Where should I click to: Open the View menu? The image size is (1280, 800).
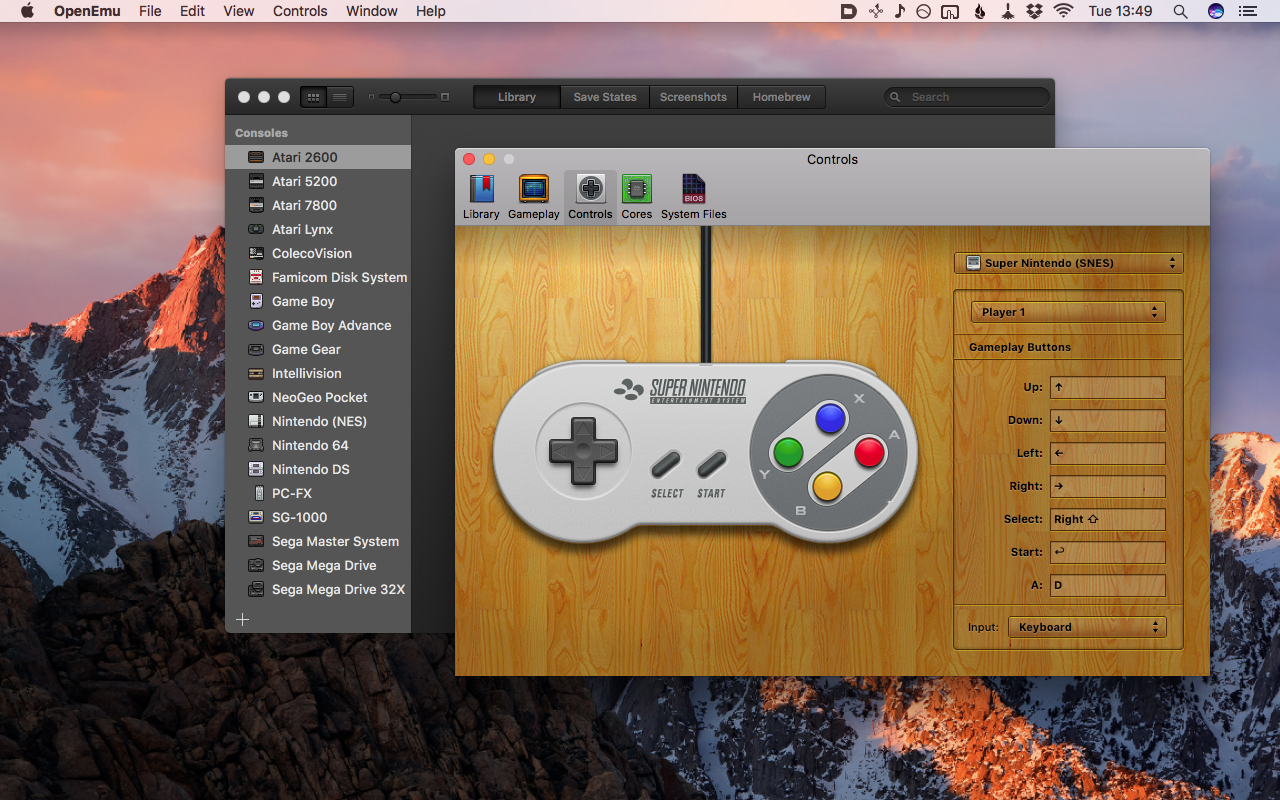click(239, 11)
